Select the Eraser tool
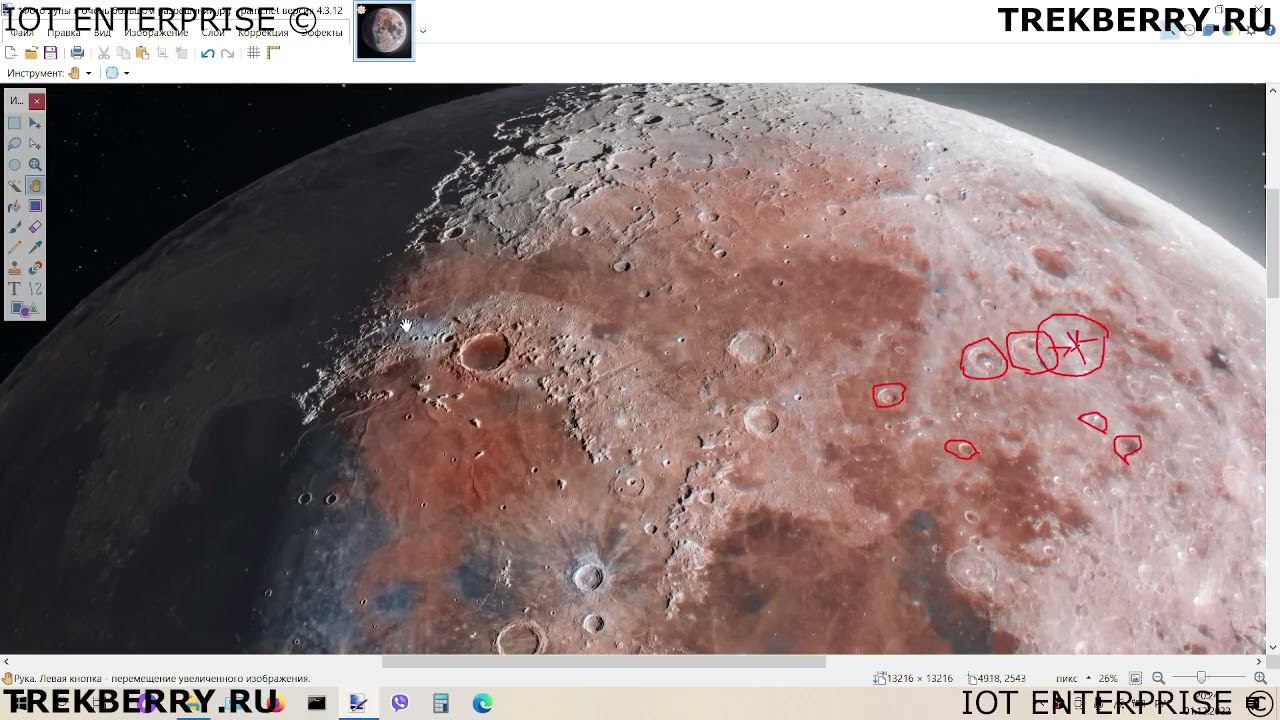 click(x=35, y=227)
